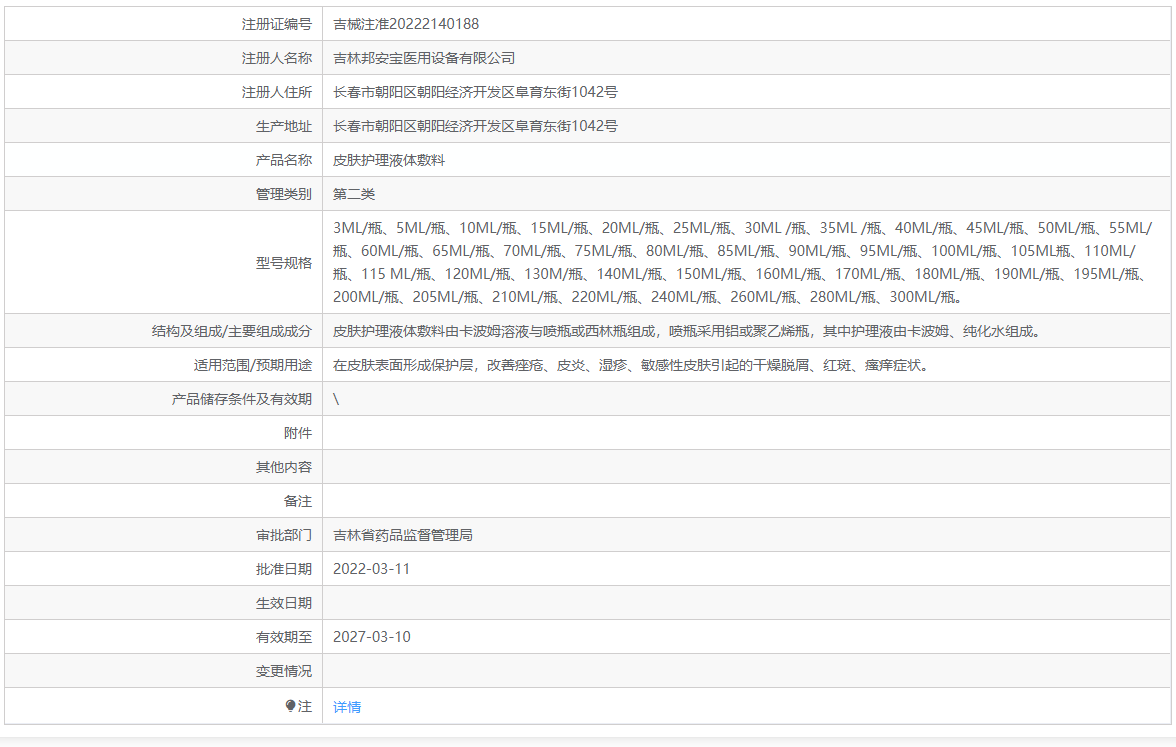Screen dimensions: 1176x747
Task: Click the 变更情况 label
Action: pos(284,671)
